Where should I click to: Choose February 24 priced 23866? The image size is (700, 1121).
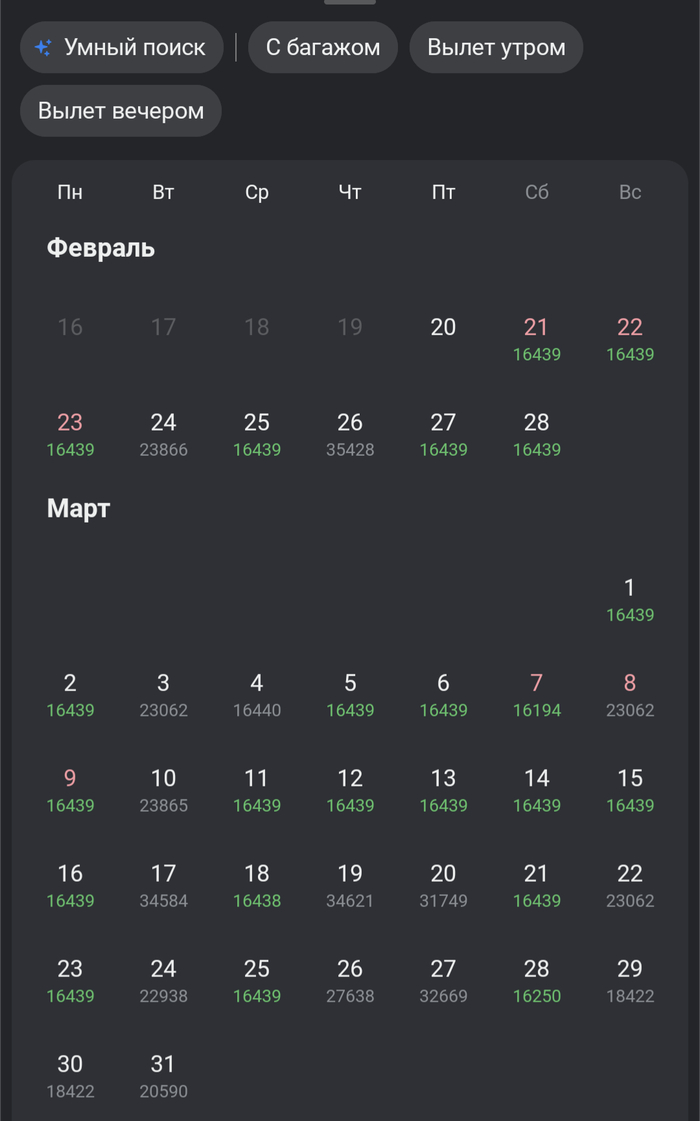point(163,434)
